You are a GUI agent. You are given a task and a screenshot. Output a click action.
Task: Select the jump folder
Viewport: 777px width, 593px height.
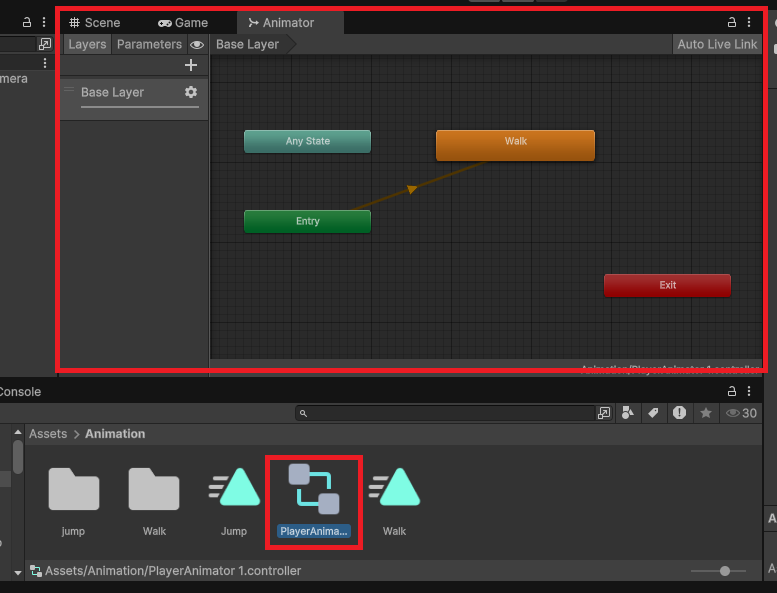click(73, 501)
